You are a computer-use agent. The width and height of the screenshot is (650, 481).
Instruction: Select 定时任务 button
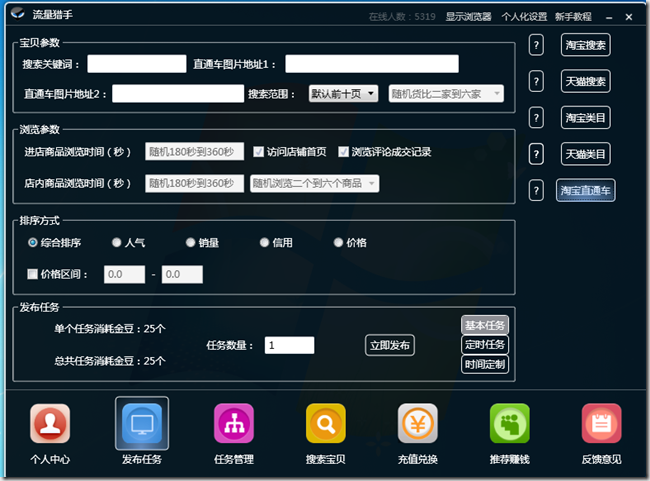[485, 345]
